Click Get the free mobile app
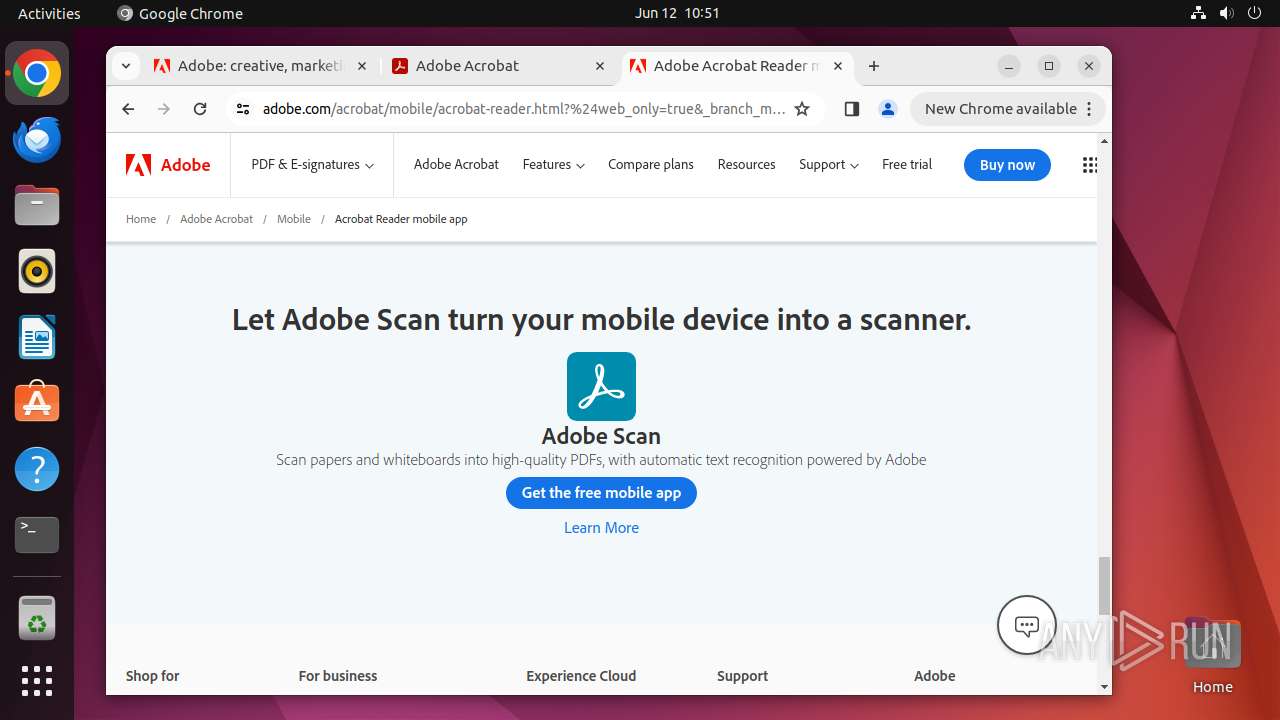This screenshot has width=1280, height=720. tap(601, 493)
